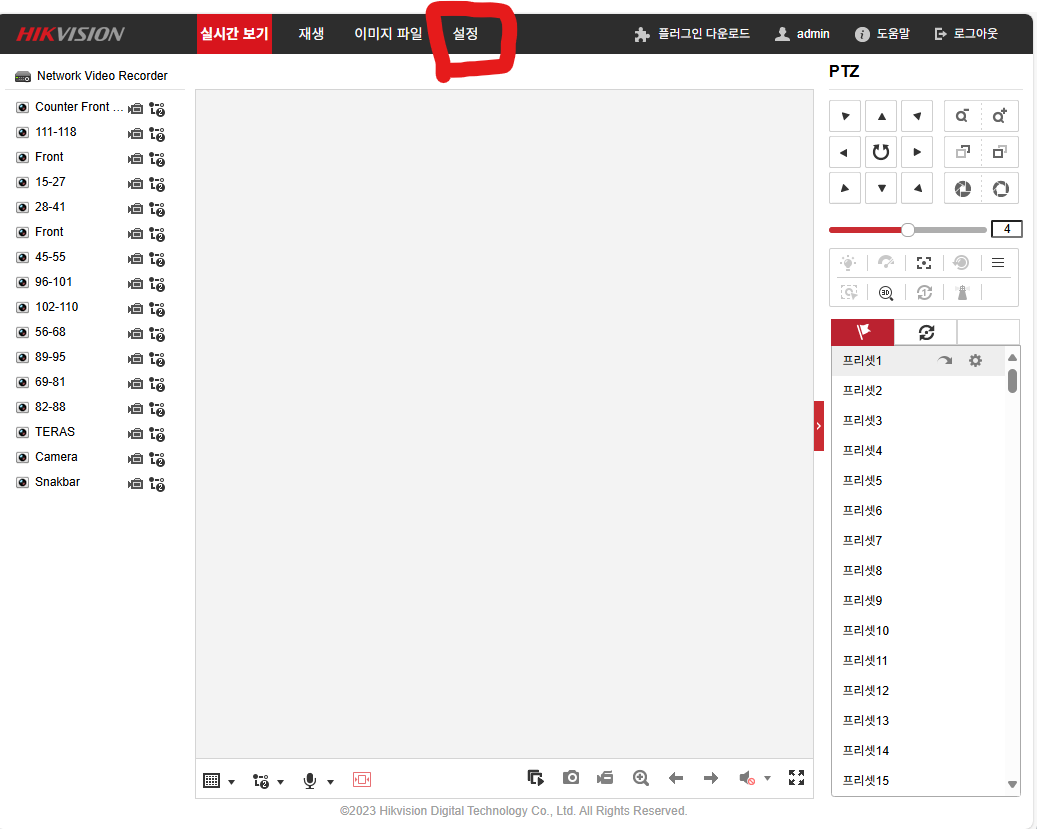Pan PTZ camera up
This screenshot has width=1037, height=829.
pos(882,116)
